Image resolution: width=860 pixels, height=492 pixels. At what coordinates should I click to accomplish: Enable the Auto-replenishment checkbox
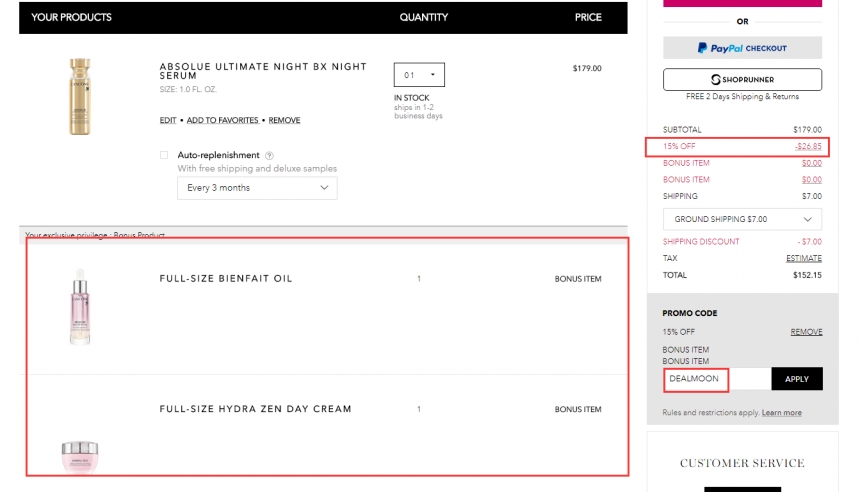[164, 155]
